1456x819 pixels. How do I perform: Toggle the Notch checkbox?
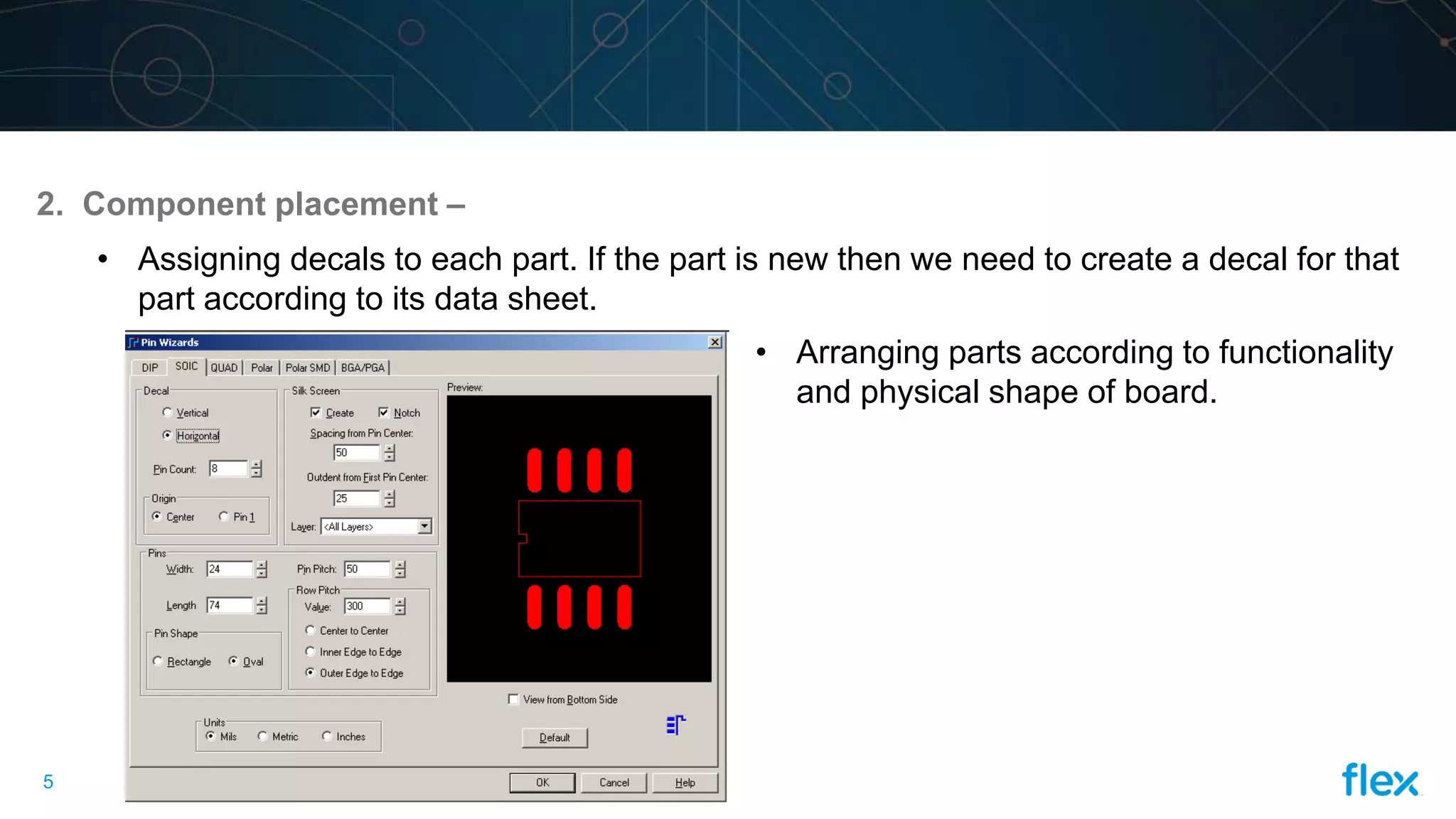click(x=400, y=412)
